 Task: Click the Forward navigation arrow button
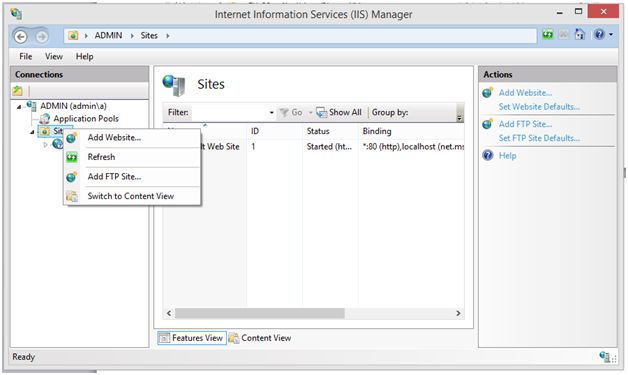click(x=41, y=36)
